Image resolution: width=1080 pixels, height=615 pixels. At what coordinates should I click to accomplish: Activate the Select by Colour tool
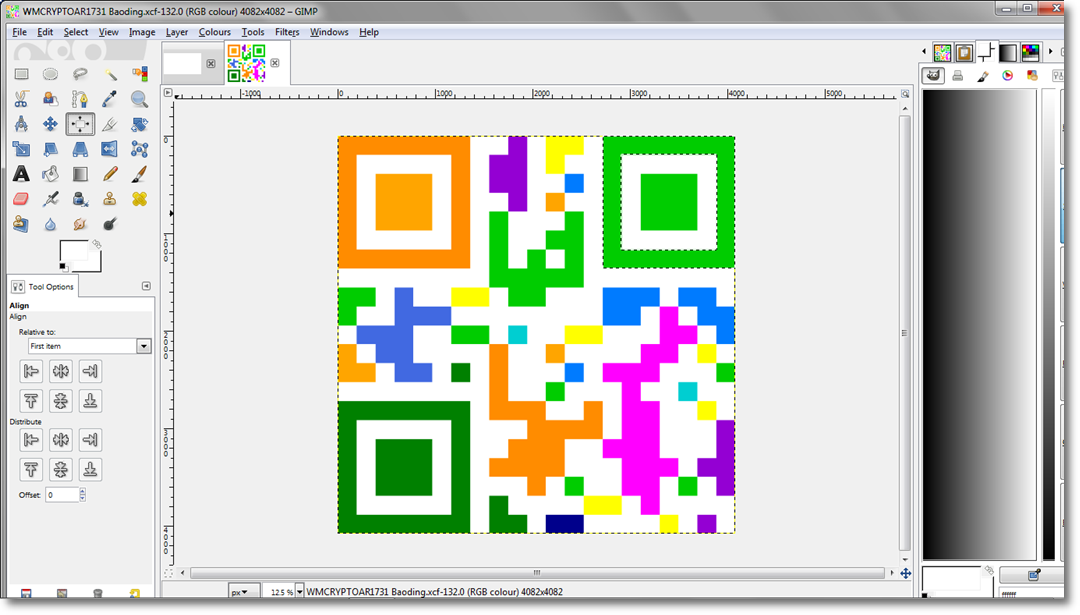point(139,74)
